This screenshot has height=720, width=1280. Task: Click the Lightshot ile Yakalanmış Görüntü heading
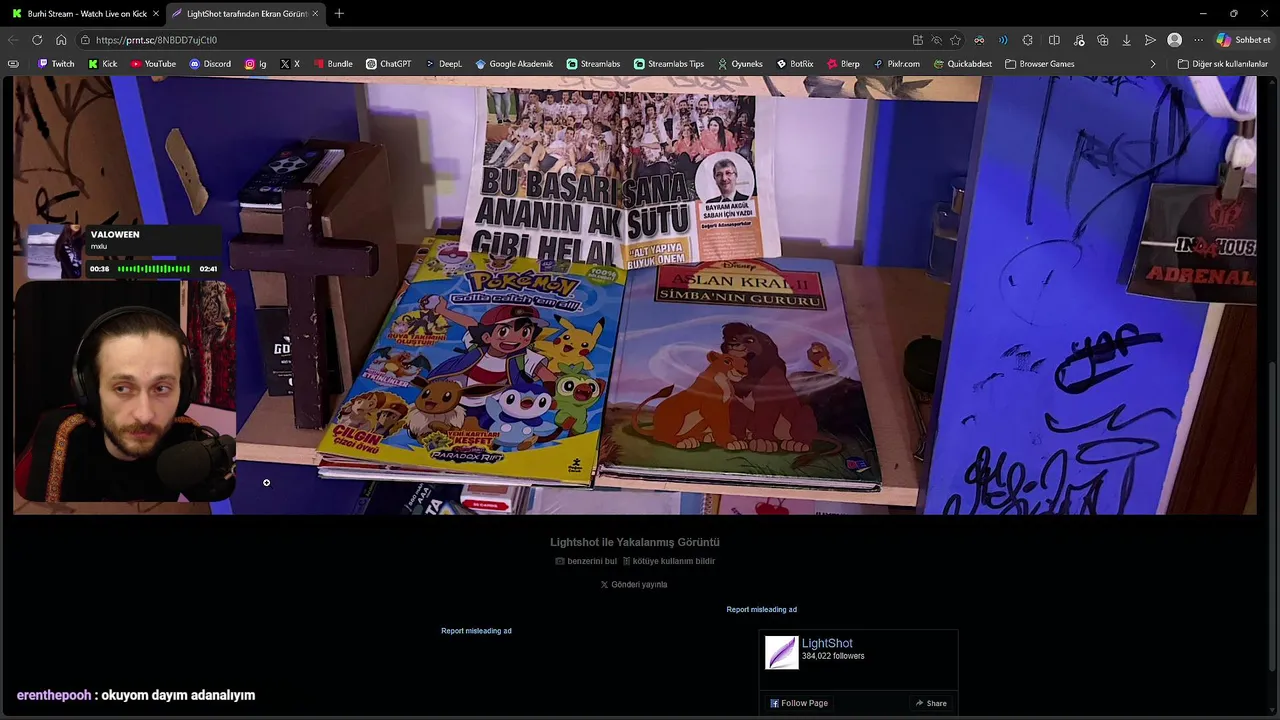click(635, 542)
